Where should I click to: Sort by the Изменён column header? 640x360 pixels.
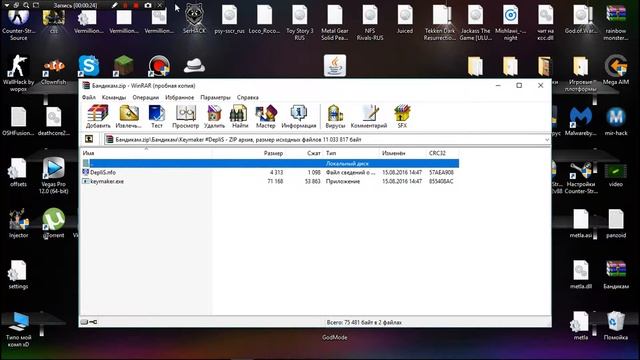click(x=402, y=153)
